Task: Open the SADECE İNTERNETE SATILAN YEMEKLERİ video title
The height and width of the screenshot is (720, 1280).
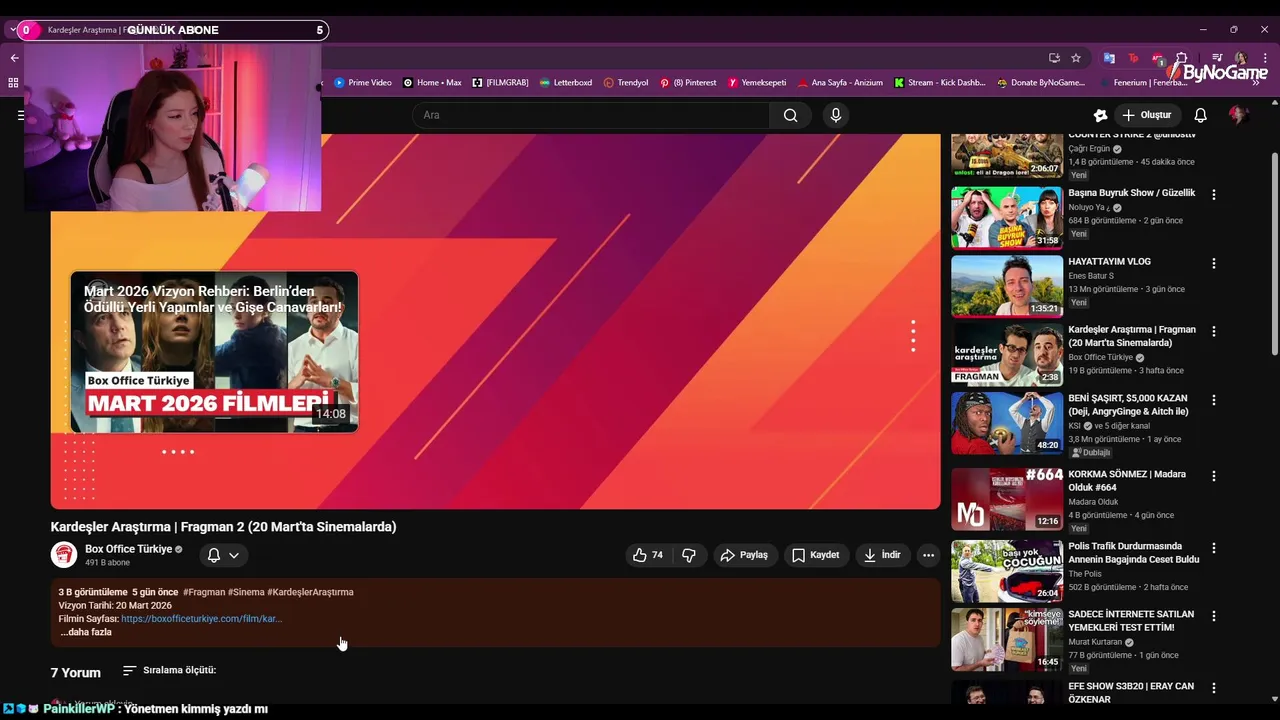Action: (x=1131, y=621)
